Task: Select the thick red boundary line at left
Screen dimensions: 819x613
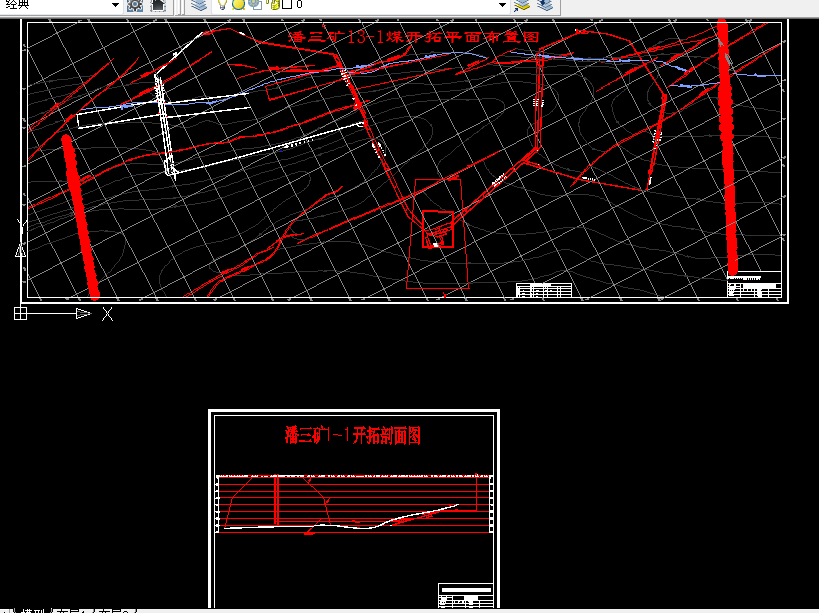Action: coord(80,218)
